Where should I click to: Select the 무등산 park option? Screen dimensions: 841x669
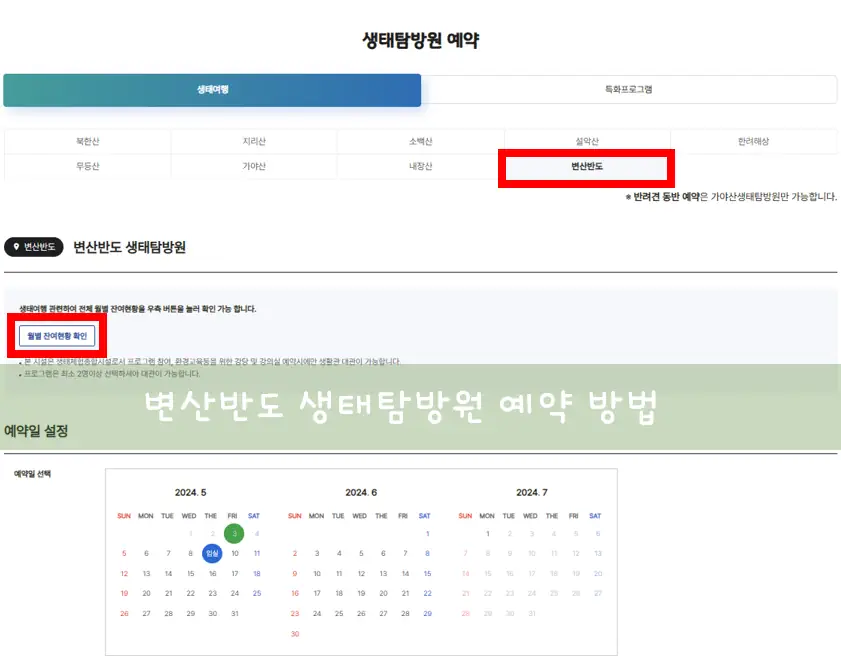point(87,168)
